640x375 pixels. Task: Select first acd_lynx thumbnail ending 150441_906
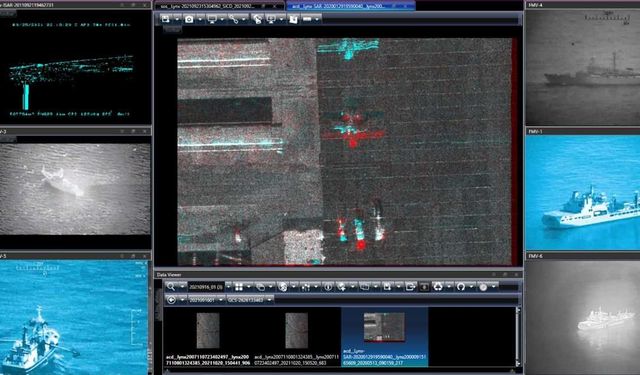click(208, 337)
